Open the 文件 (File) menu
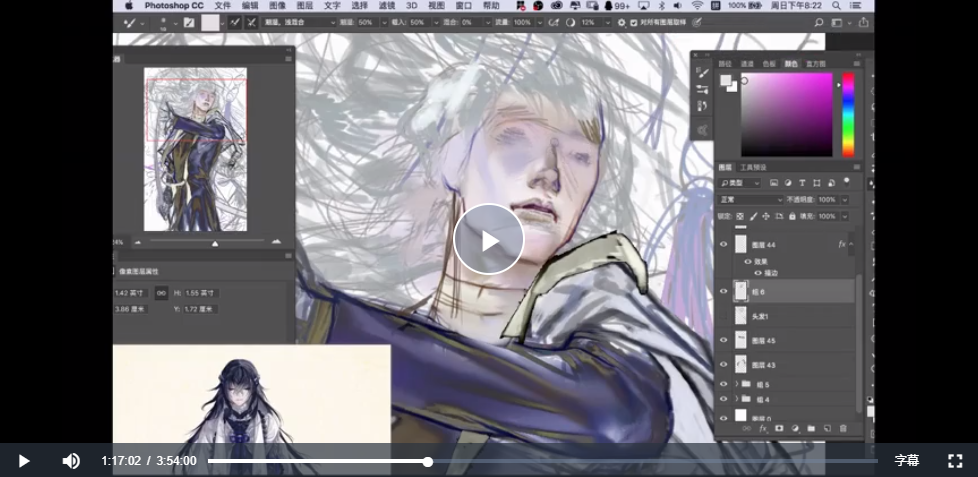 pos(223,6)
